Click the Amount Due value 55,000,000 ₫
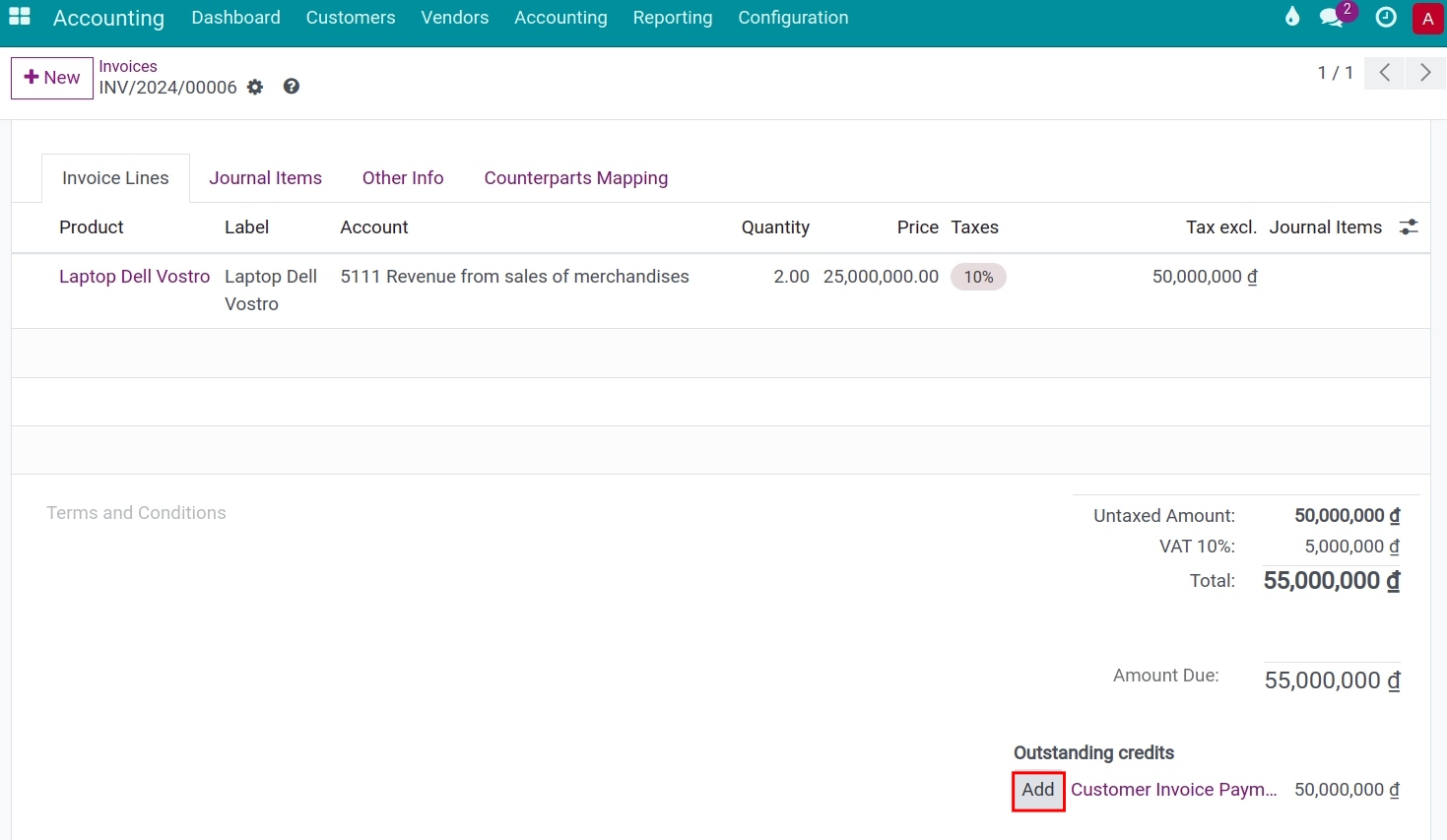This screenshot has width=1447, height=840. pos(1333,680)
